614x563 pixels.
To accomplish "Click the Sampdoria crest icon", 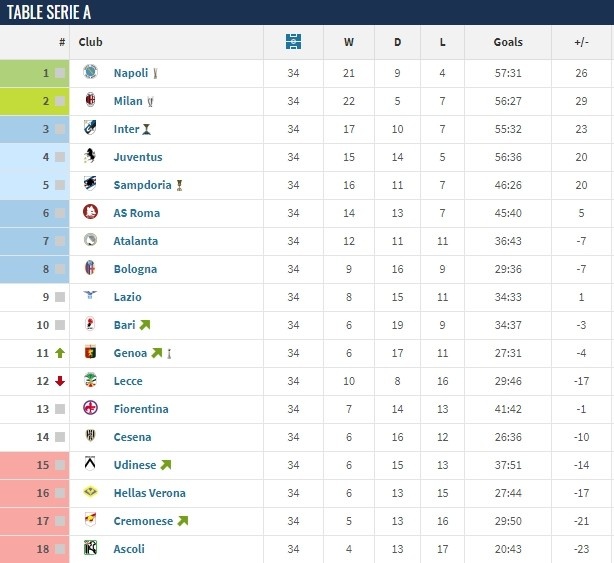I will click(90, 184).
